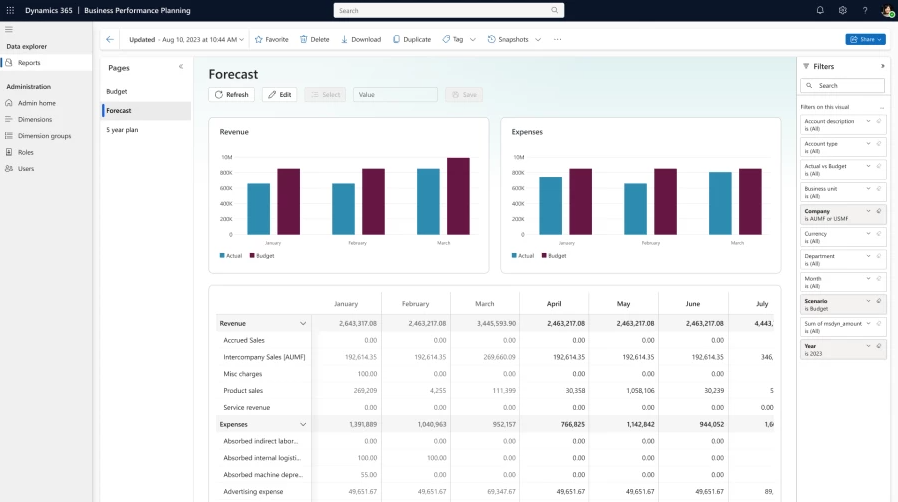
Task: Open settings gear in top bar
Action: pos(843,10)
